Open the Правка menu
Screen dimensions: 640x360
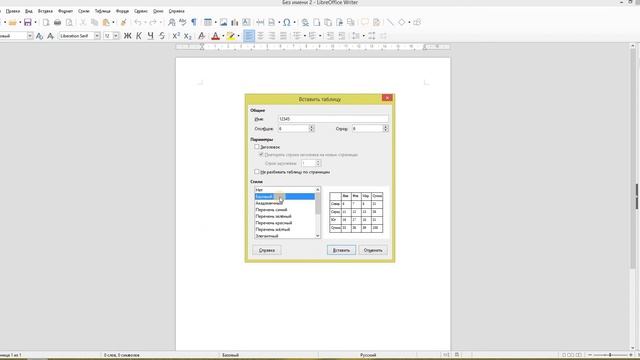point(13,11)
